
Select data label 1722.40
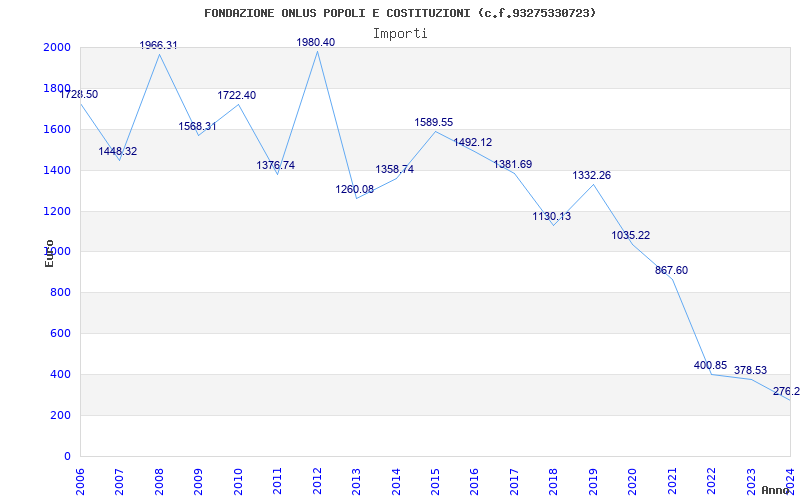click(x=237, y=95)
